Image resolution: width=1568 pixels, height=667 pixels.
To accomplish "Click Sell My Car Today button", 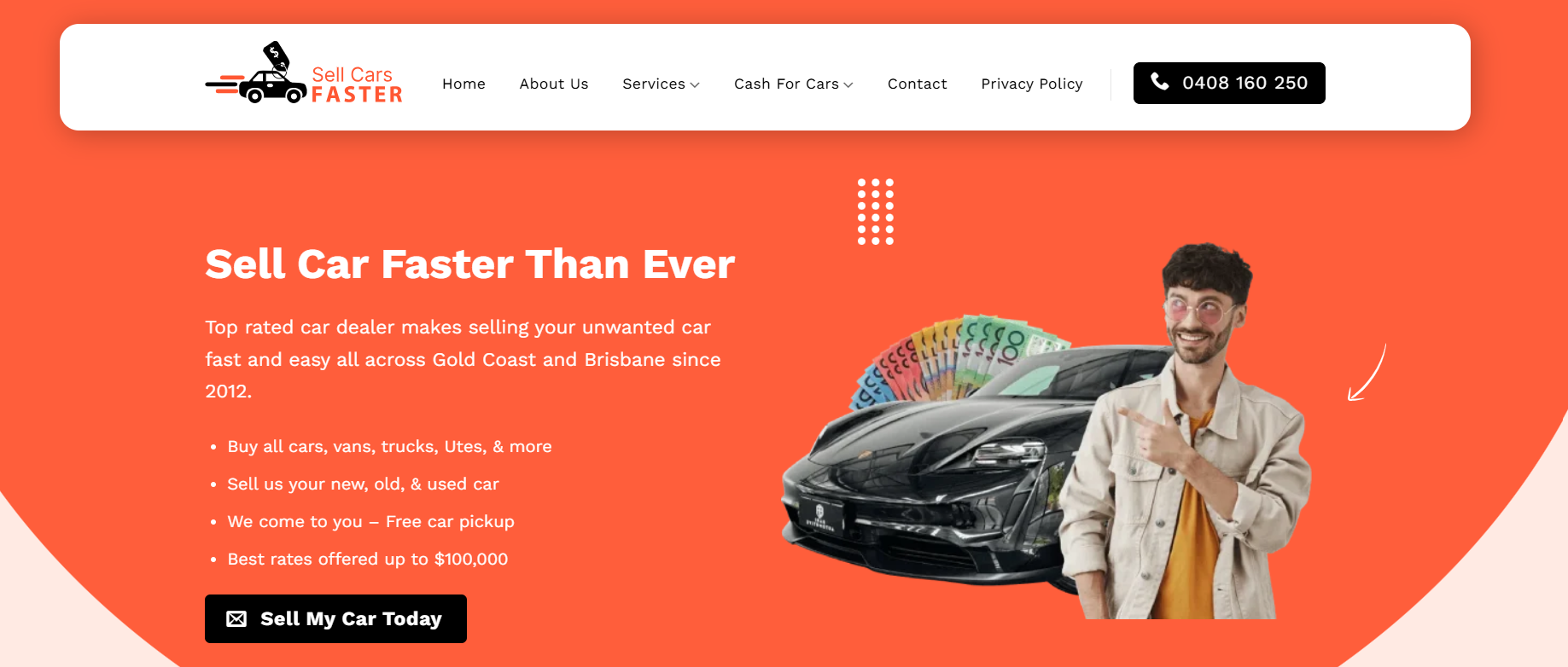I will pyautogui.click(x=335, y=618).
